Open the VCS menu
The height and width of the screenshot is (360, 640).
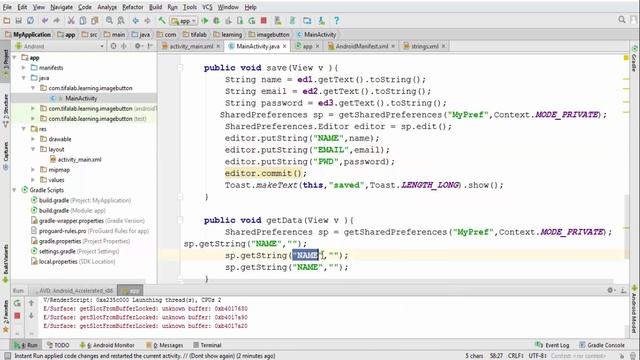pos(207,7)
